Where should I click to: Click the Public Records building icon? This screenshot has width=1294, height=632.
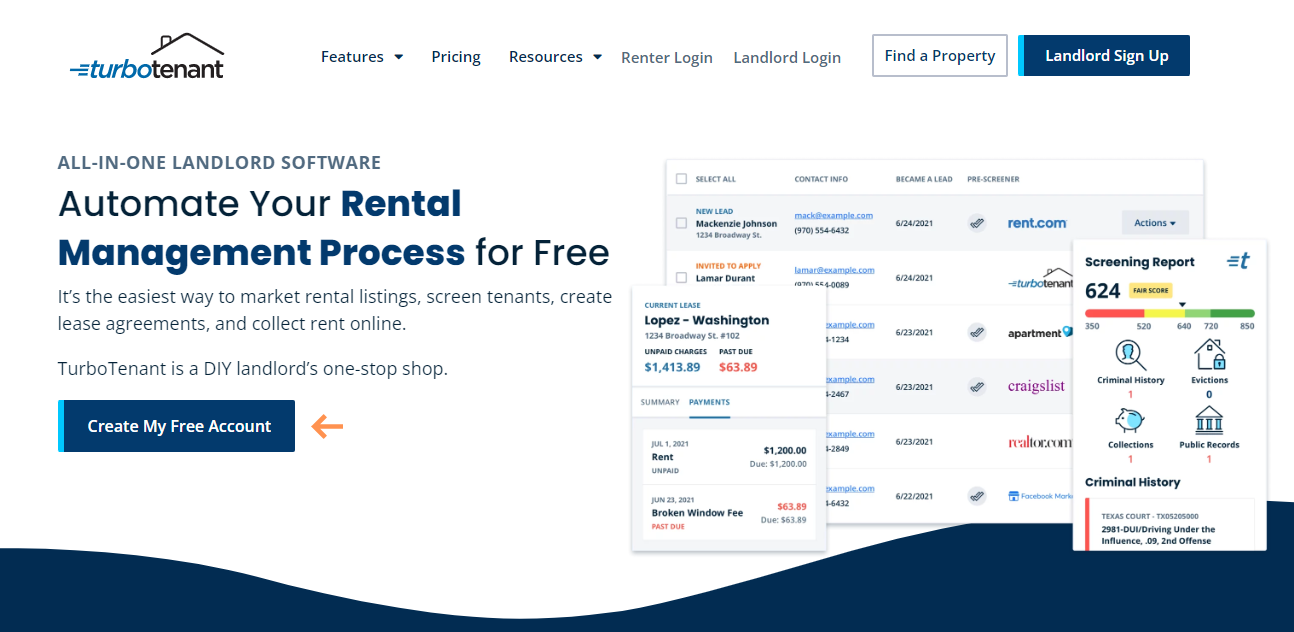[x=1209, y=420]
